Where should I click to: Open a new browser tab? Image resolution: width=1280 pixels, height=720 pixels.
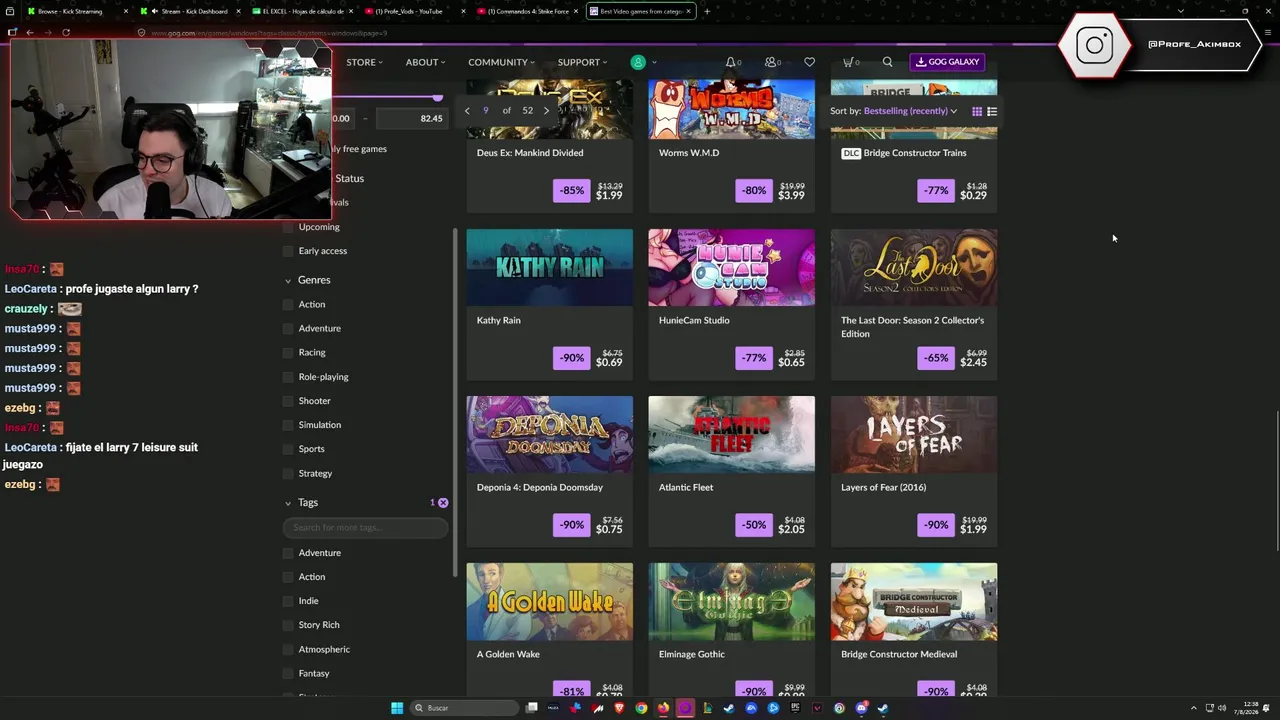point(707,11)
